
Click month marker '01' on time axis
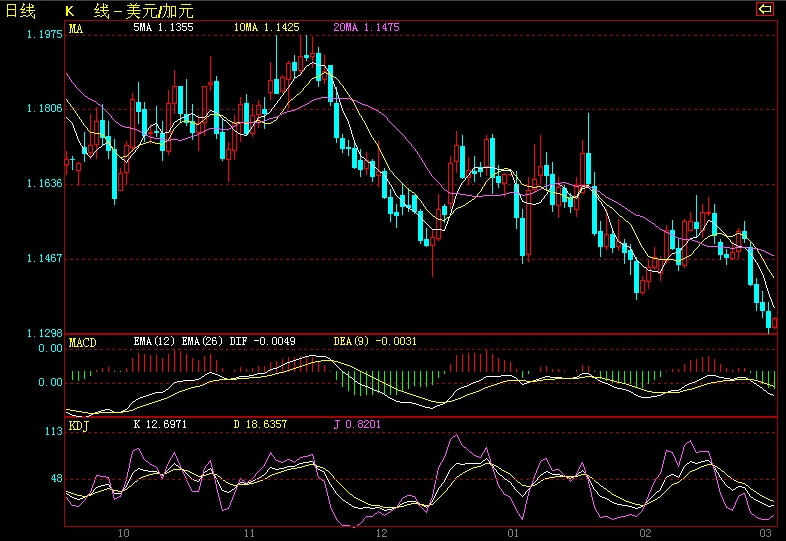click(513, 533)
